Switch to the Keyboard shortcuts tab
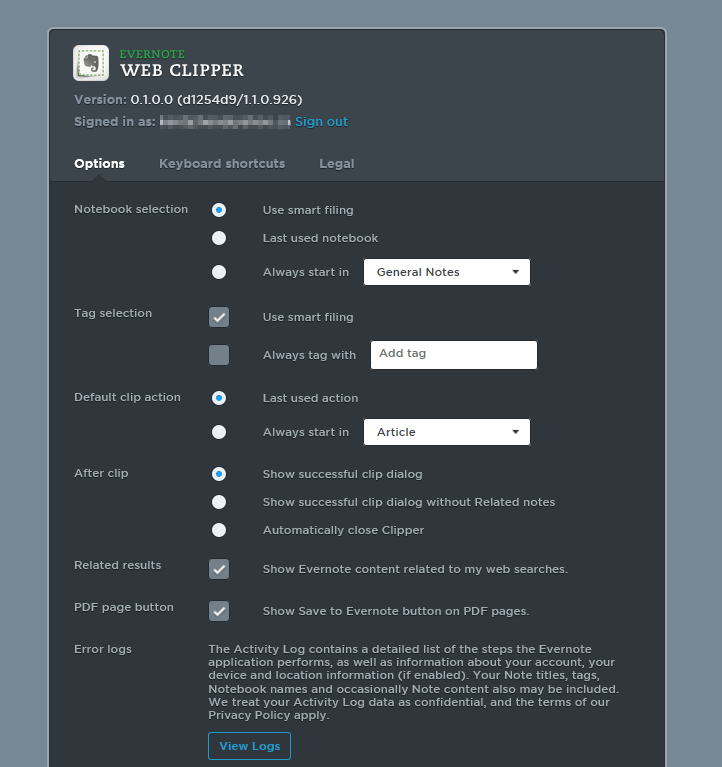The width and height of the screenshot is (722, 767). [x=222, y=163]
